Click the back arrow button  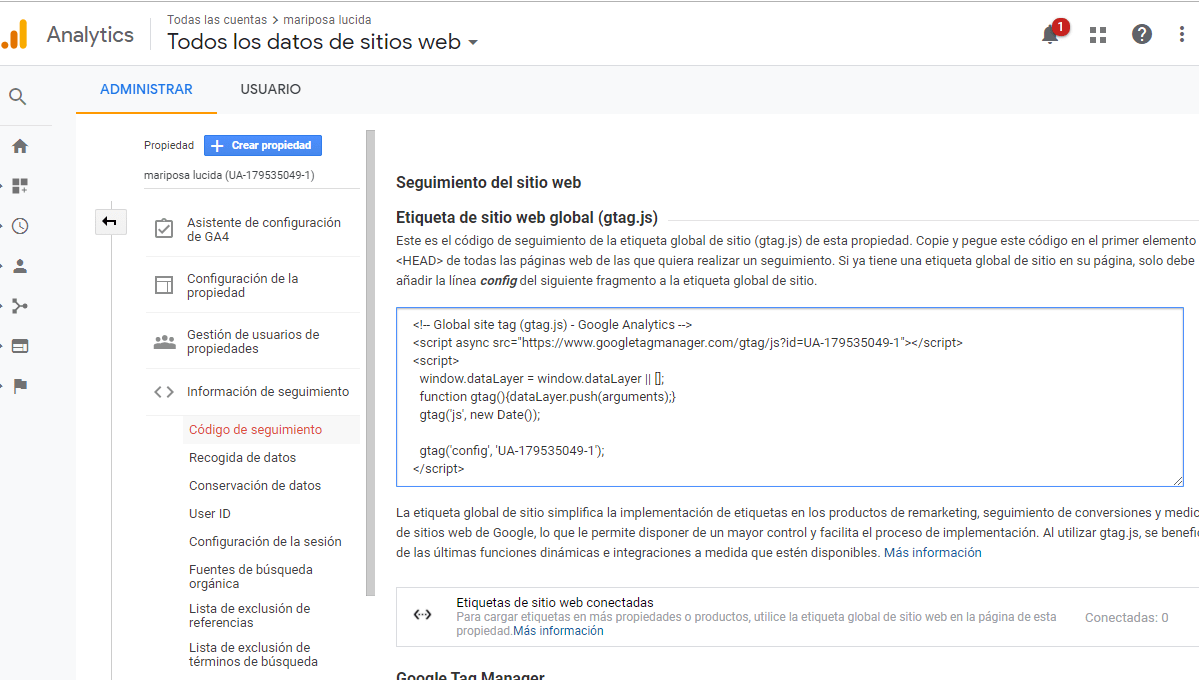coord(110,222)
